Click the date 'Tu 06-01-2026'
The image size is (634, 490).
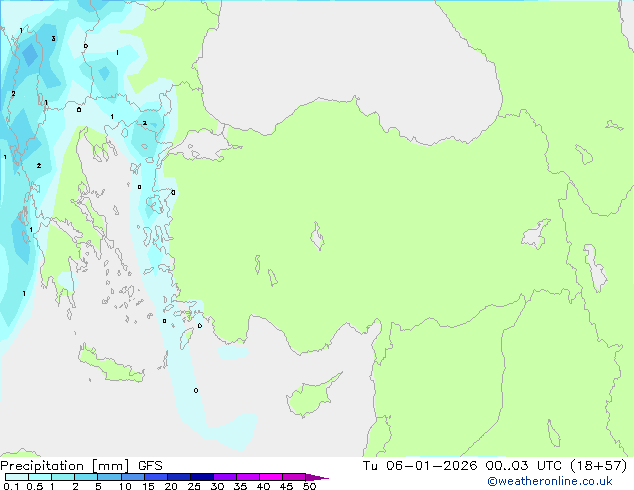point(420,466)
